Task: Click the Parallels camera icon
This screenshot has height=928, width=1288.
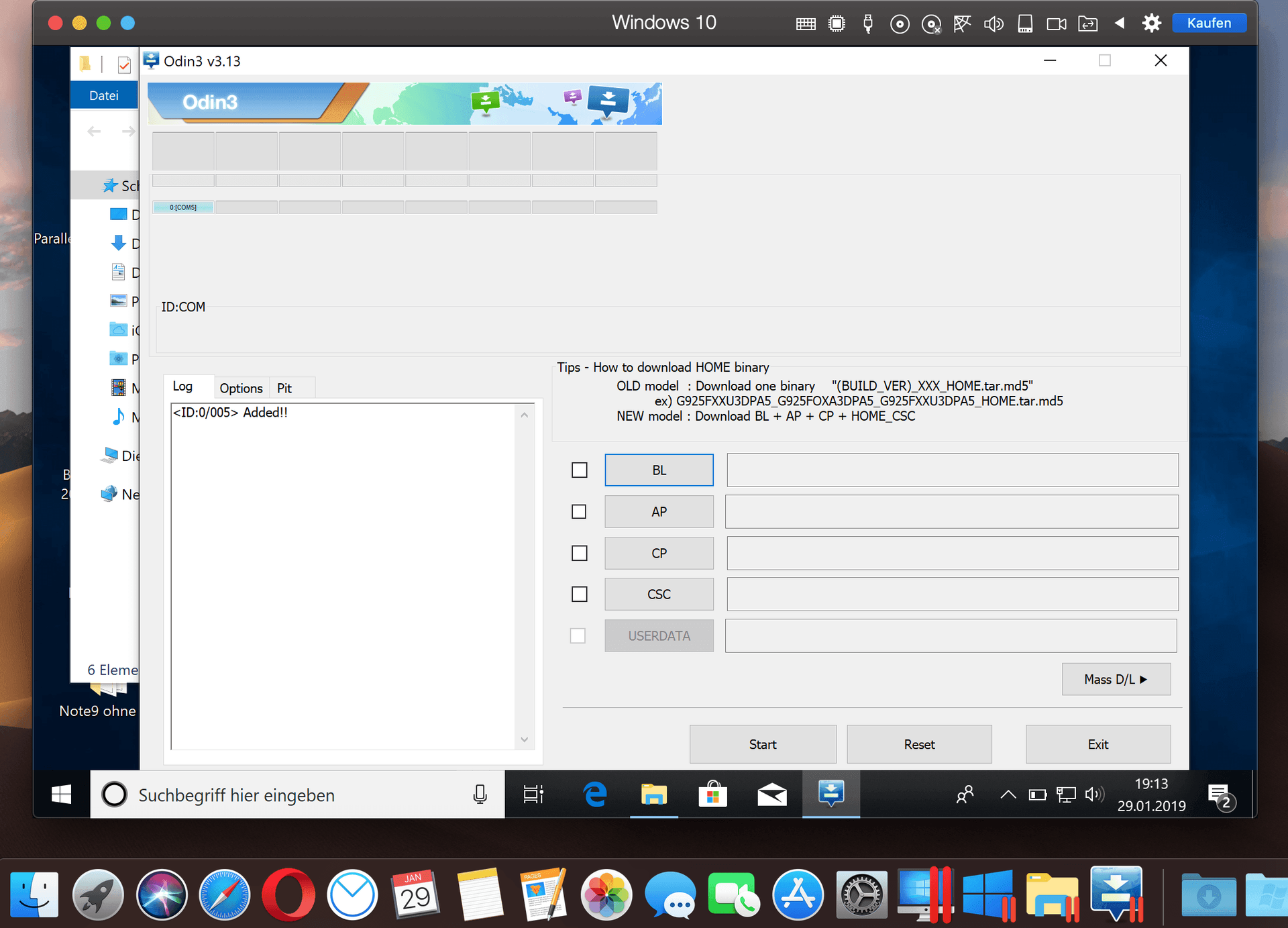Action: (1057, 24)
